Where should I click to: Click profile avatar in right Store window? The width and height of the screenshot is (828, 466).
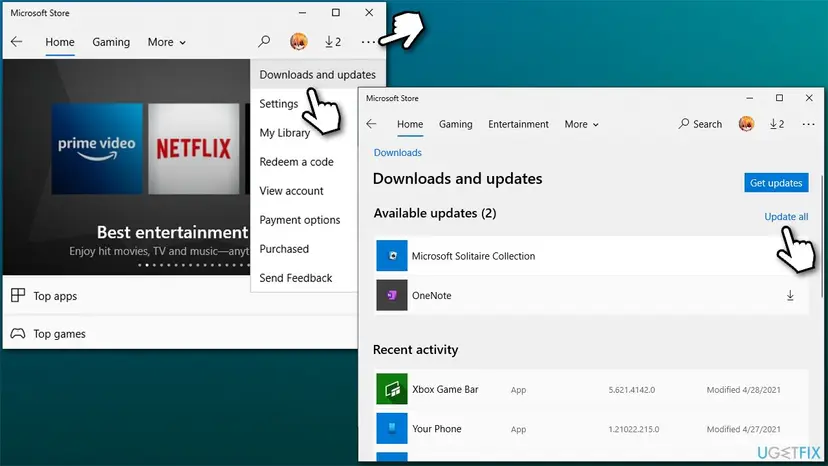click(x=746, y=124)
